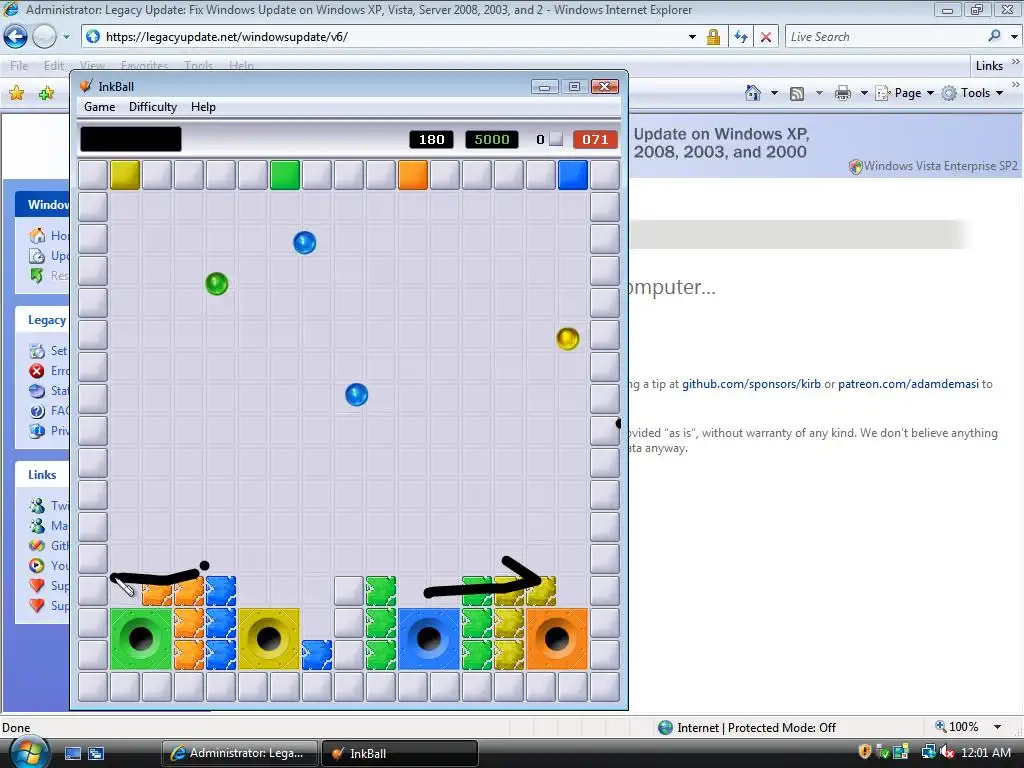Viewport: 1024px width, 768px height.
Task: Click the green ball in InkBall
Action: [217, 284]
